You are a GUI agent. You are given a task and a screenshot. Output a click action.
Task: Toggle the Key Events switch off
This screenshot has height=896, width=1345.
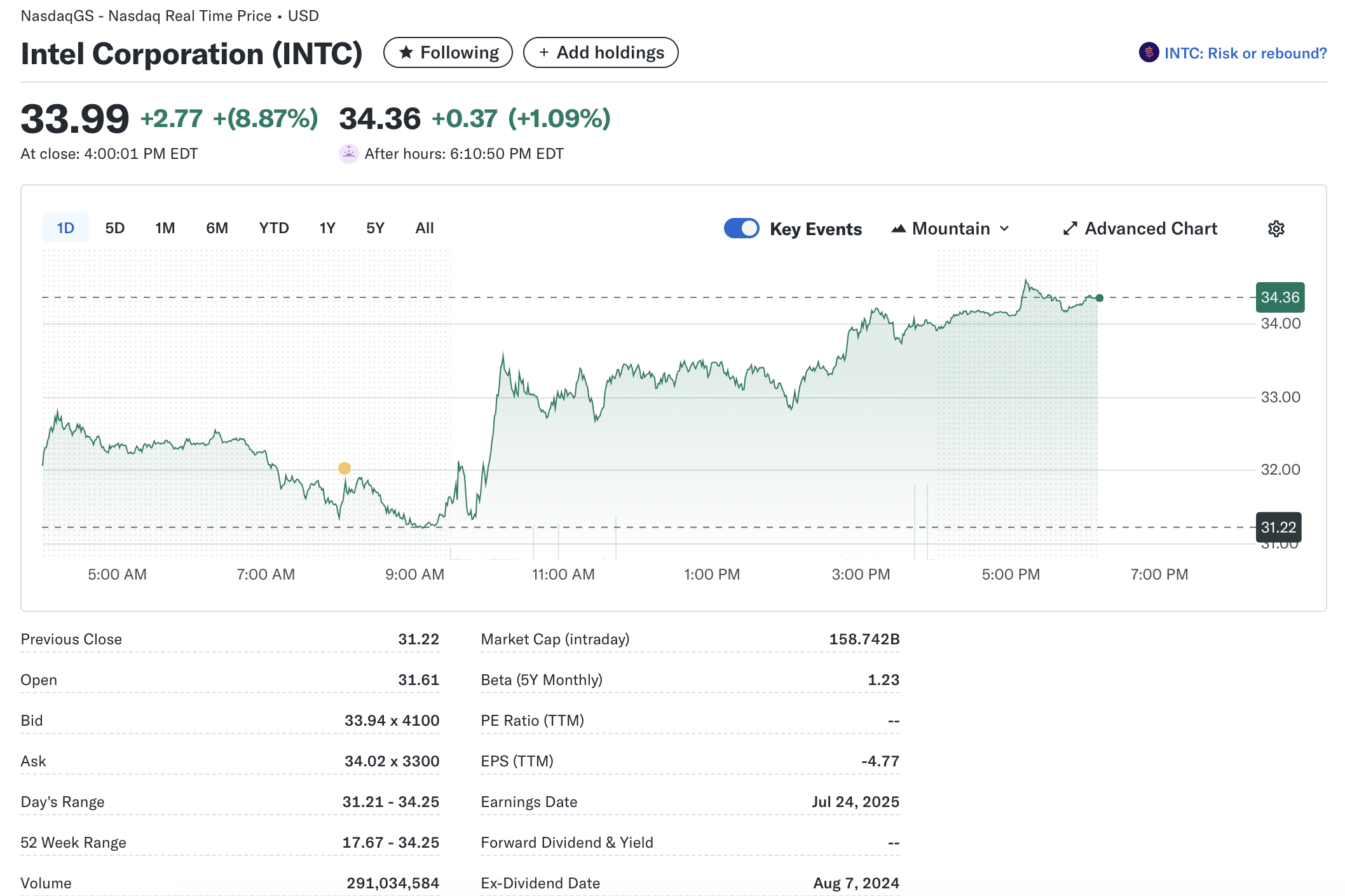741,229
